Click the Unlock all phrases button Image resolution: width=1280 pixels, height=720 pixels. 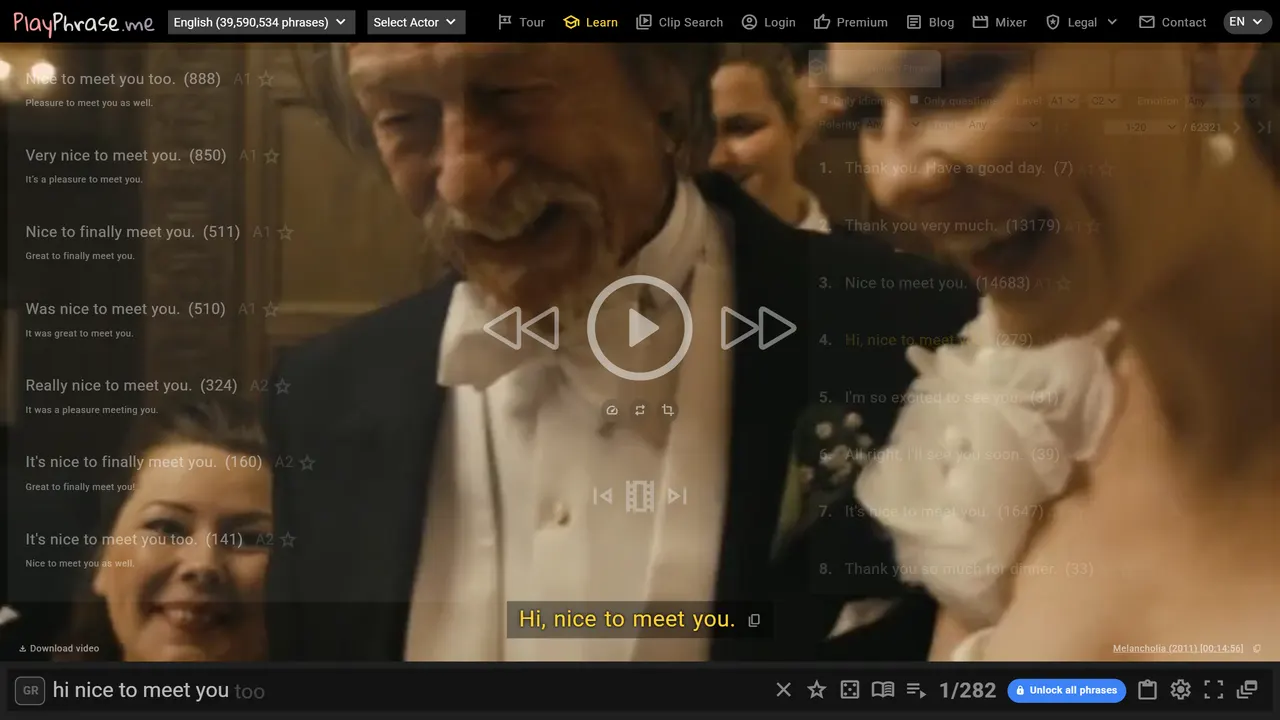click(1066, 690)
